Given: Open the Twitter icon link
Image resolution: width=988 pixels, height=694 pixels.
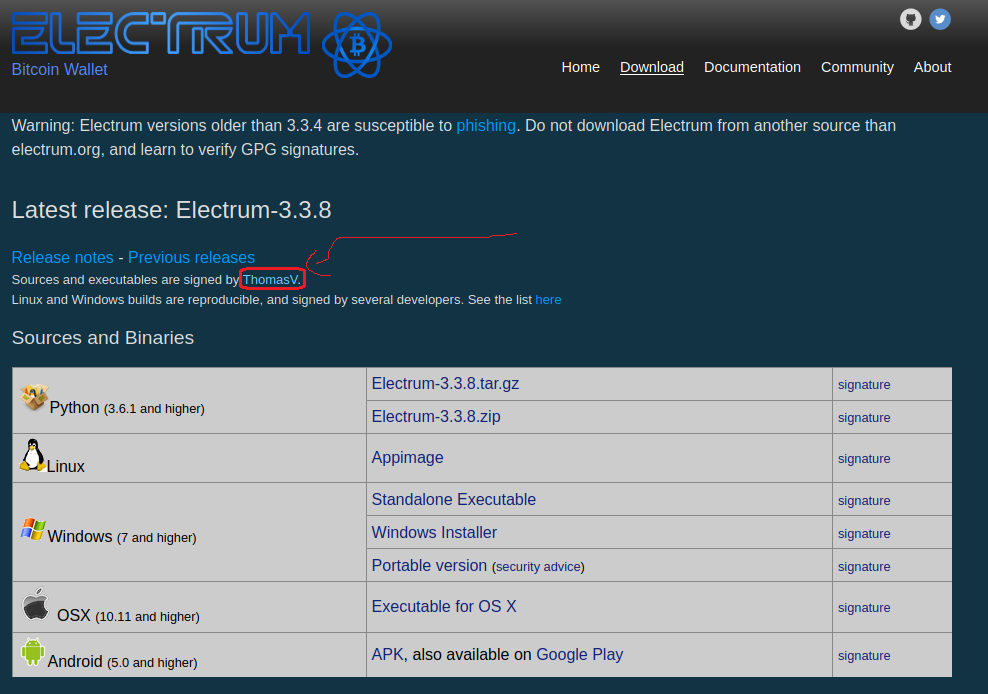Looking at the screenshot, I should pyautogui.click(x=940, y=19).
